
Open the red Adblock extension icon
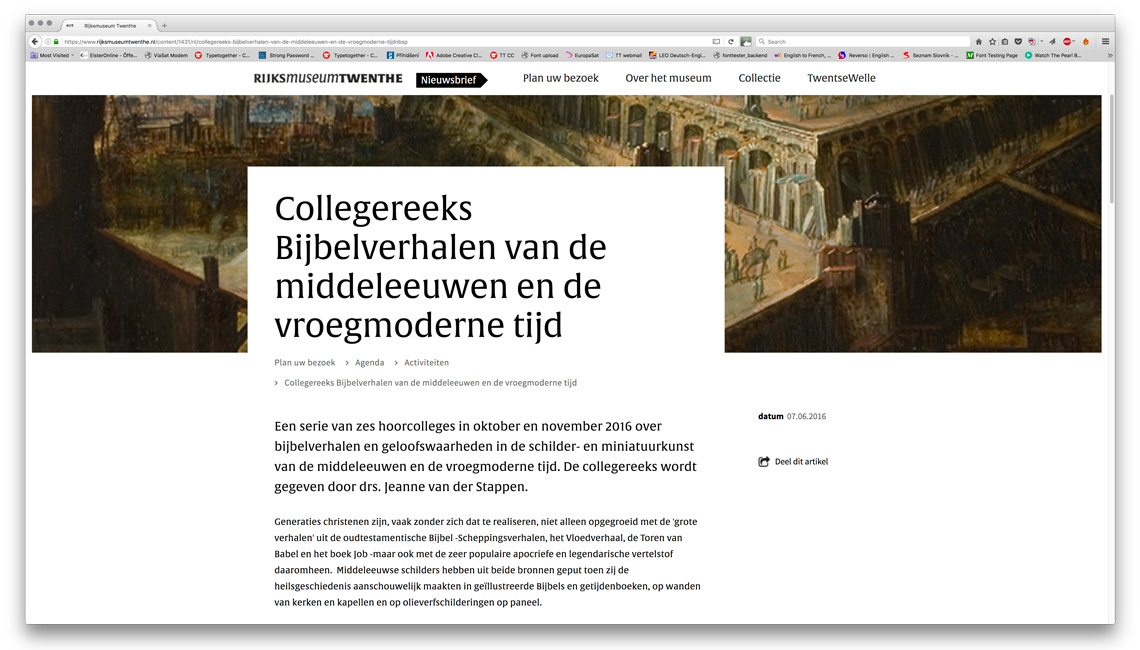pyautogui.click(x=1067, y=41)
